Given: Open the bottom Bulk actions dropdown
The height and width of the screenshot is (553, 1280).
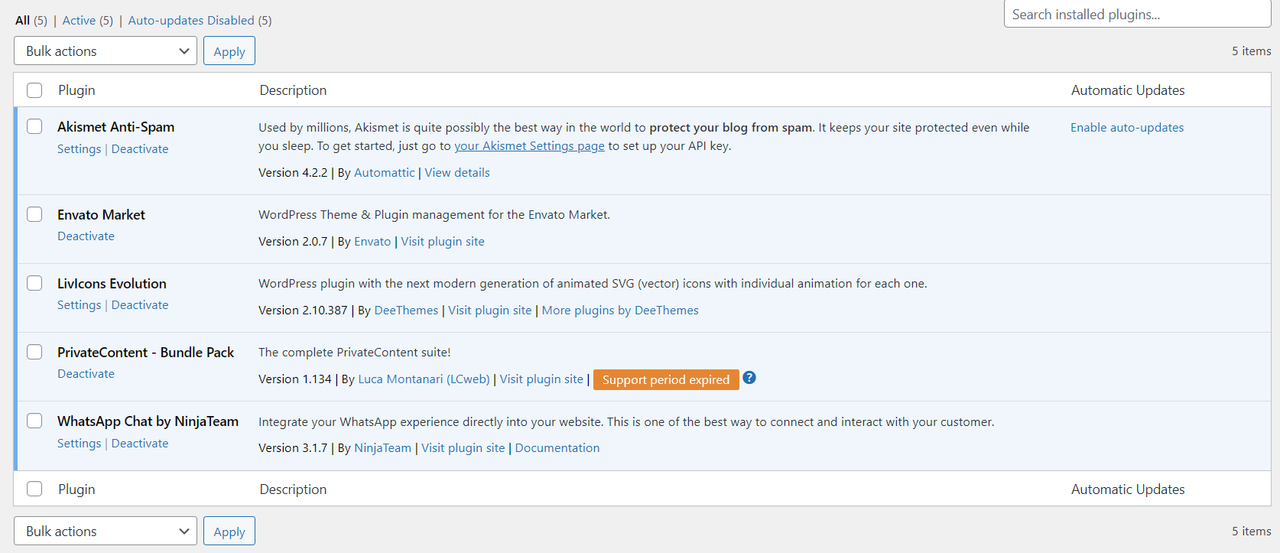Looking at the screenshot, I should click(105, 531).
